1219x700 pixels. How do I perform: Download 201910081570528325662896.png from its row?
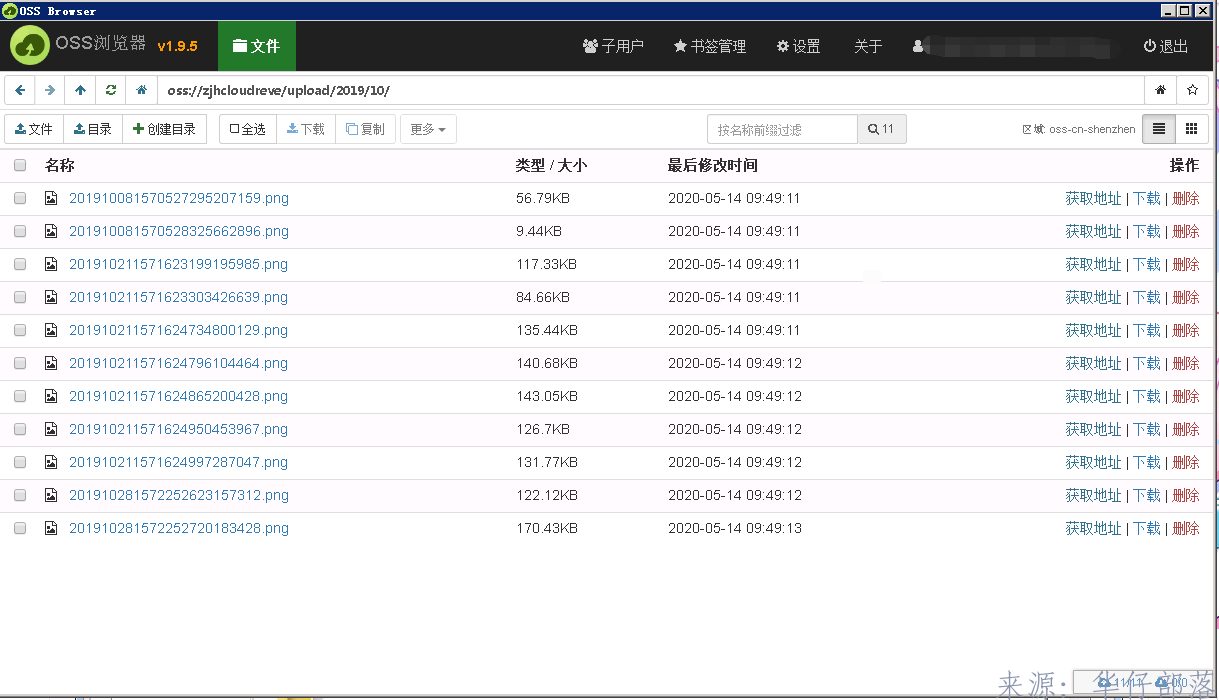pos(1147,231)
